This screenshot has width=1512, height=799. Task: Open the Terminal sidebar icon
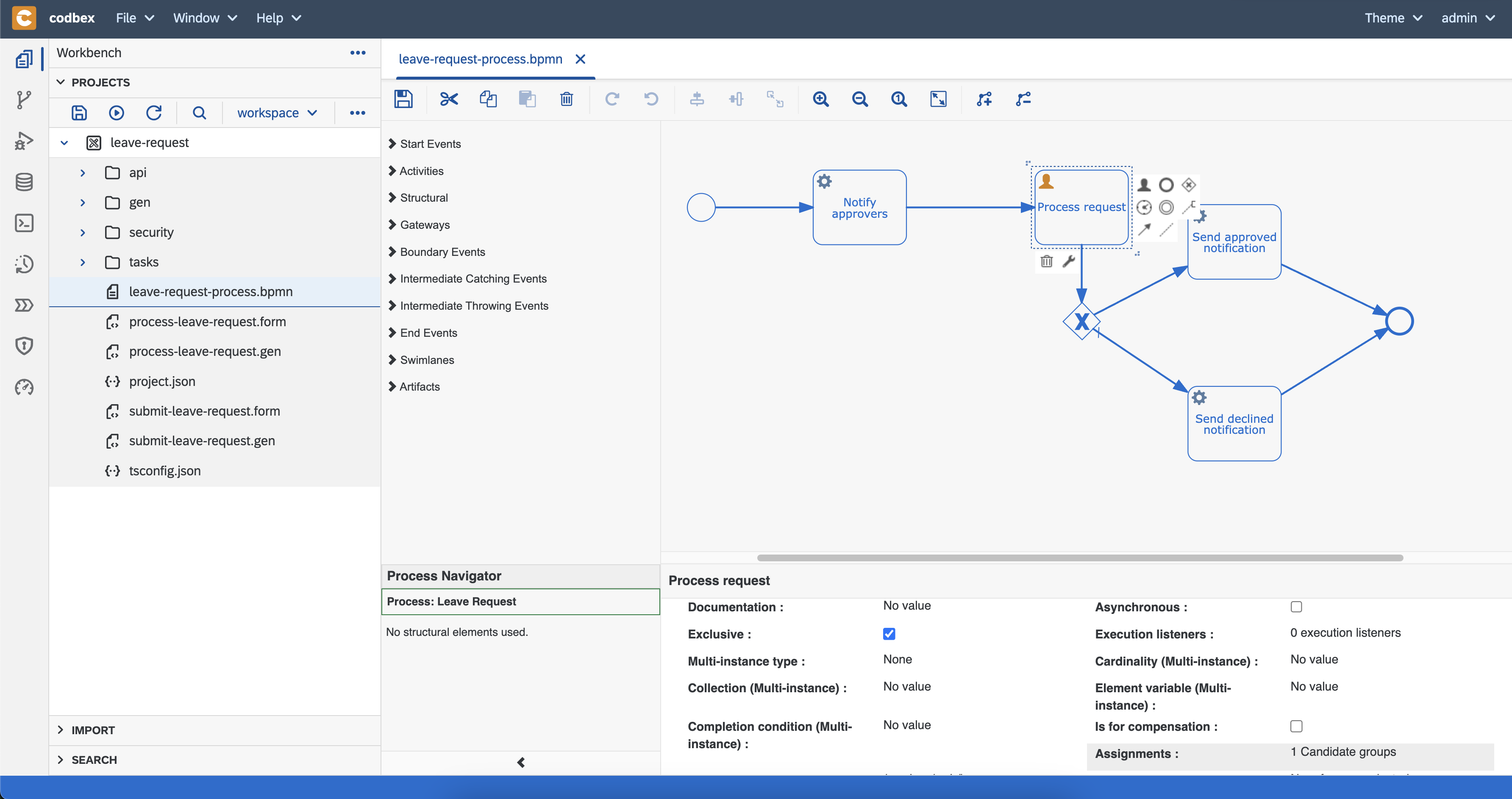point(24,223)
